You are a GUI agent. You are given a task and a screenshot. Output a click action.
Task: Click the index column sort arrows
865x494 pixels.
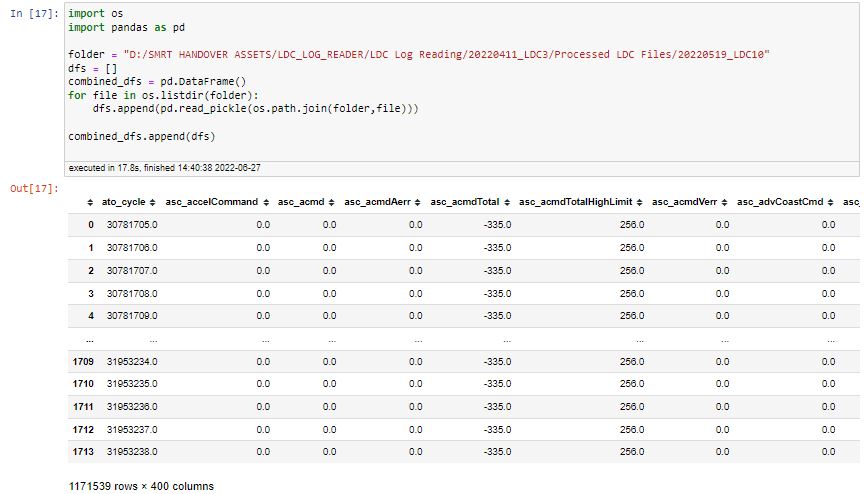point(90,203)
